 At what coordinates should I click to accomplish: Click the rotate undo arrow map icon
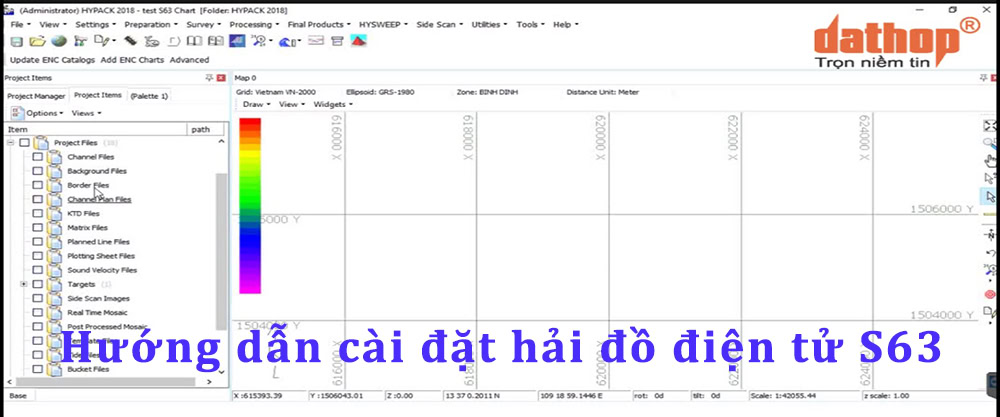pos(990,253)
